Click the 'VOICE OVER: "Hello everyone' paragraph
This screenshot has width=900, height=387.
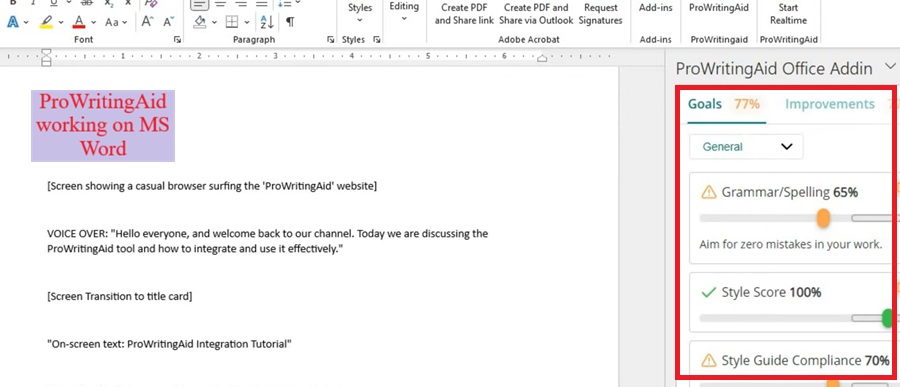[x=267, y=241]
